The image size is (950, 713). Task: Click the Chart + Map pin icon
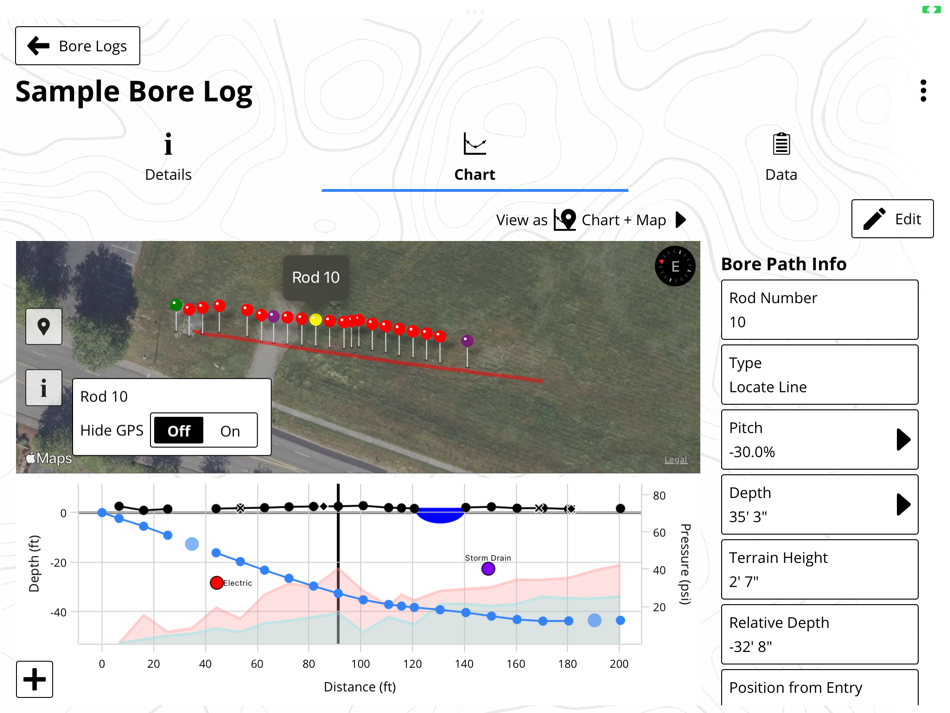click(565, 219)
